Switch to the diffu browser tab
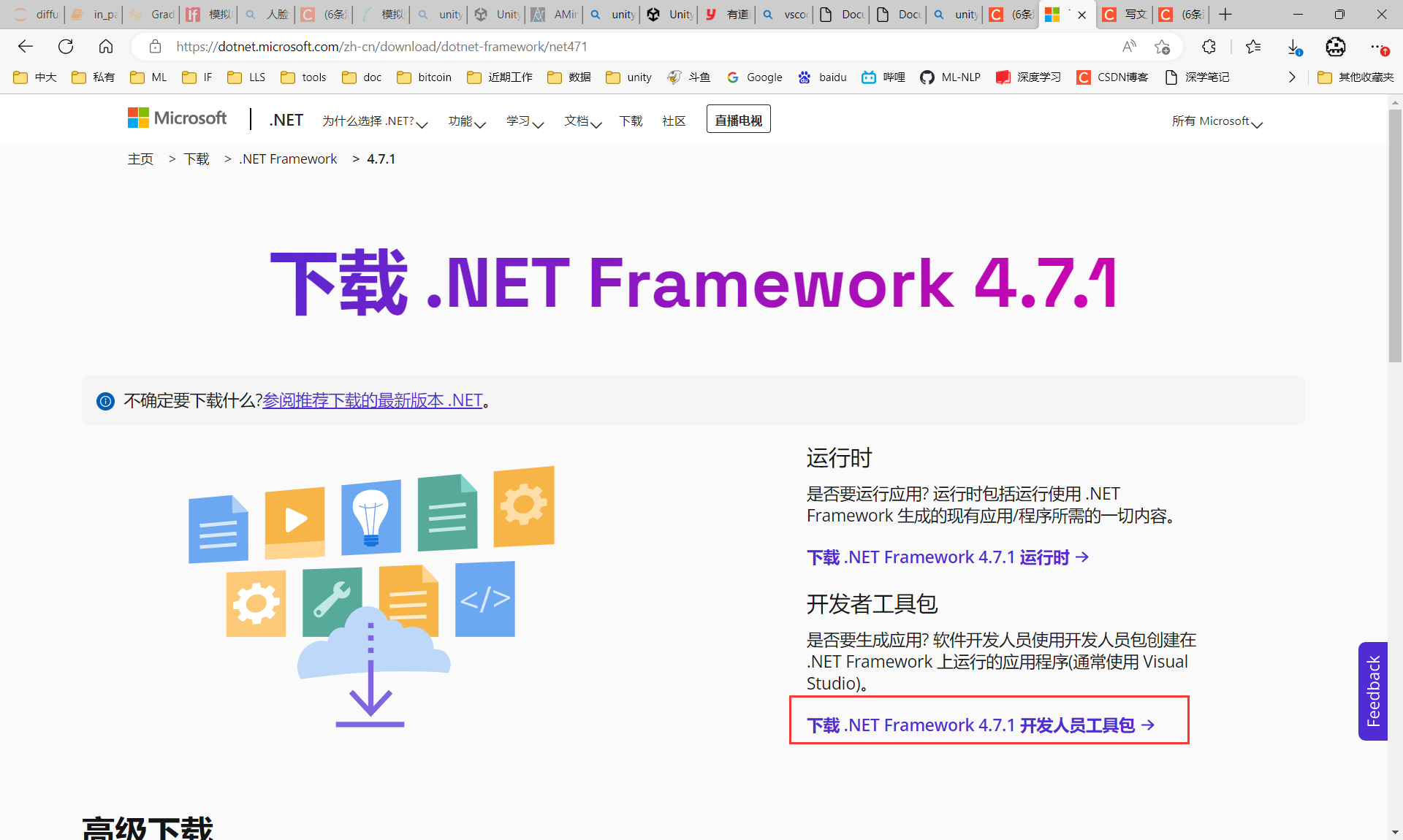 tap(37, 15)
